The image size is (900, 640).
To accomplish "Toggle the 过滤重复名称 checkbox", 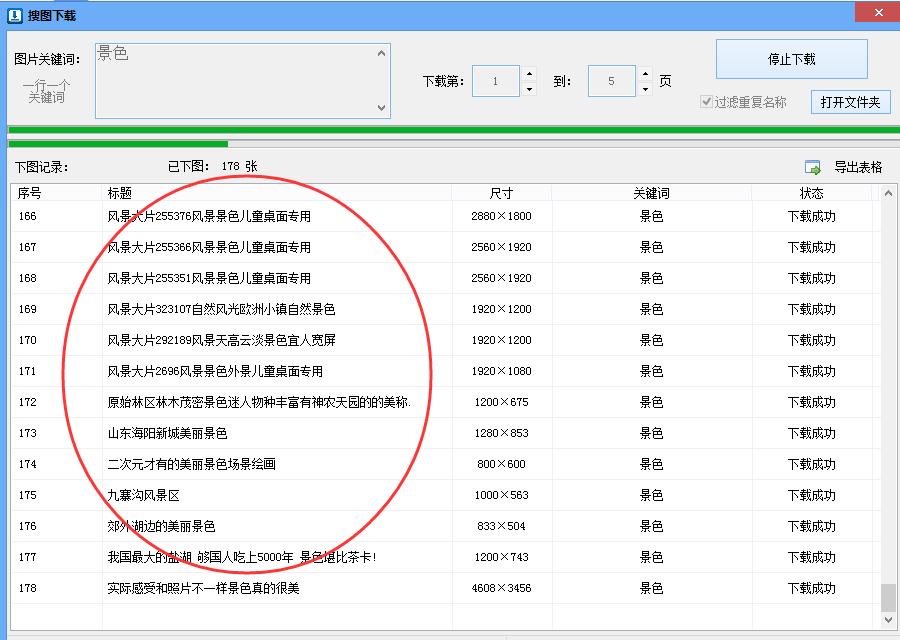I will 707,103.
